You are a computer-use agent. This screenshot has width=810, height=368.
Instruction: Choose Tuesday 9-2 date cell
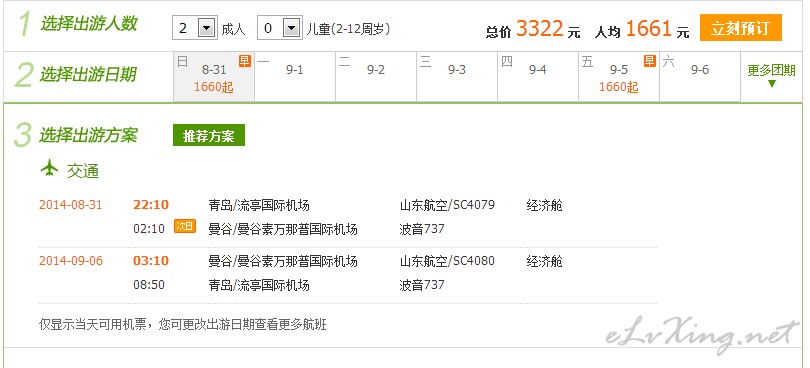[376, 76]
